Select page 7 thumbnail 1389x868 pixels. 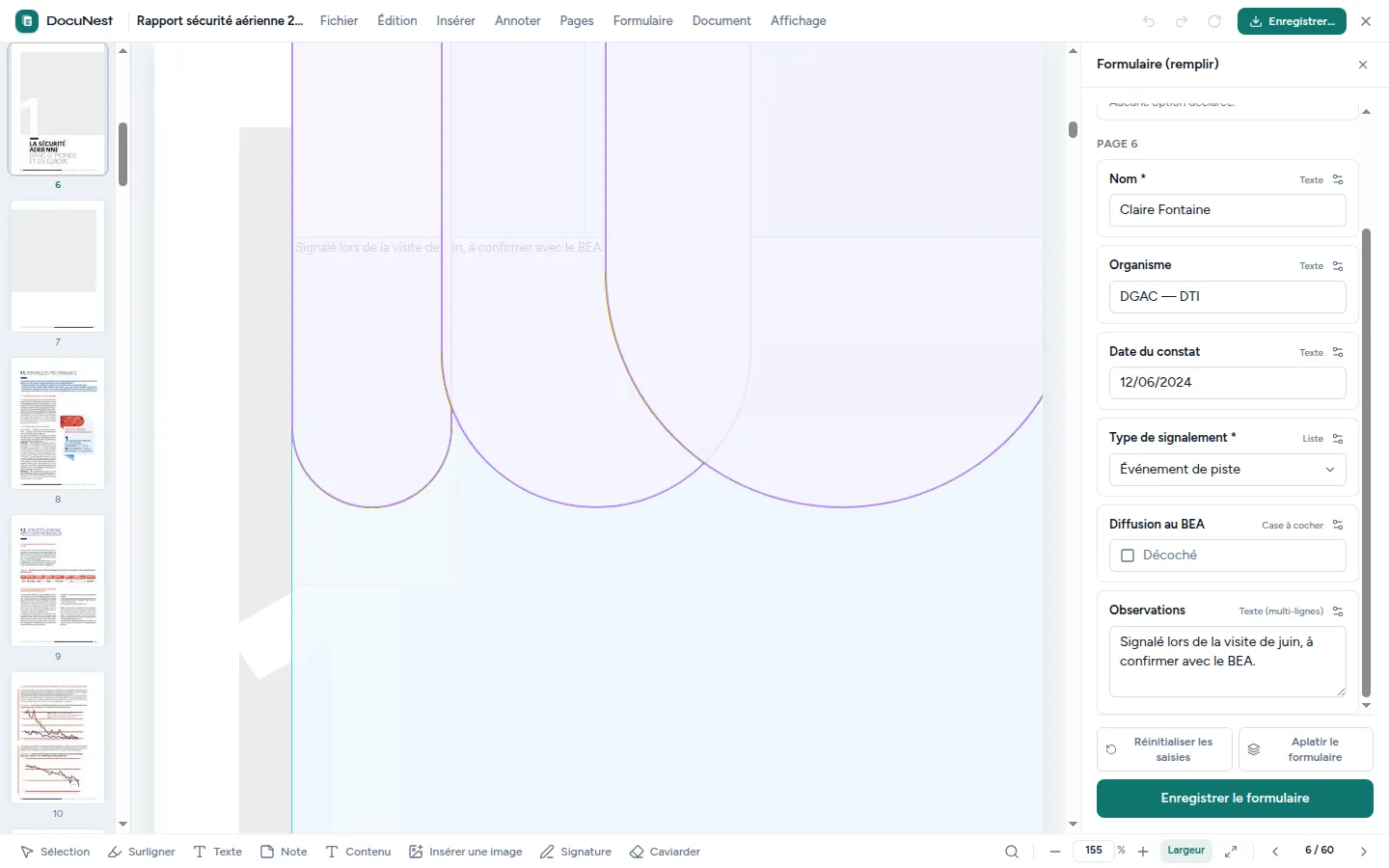tap(58, 266)
